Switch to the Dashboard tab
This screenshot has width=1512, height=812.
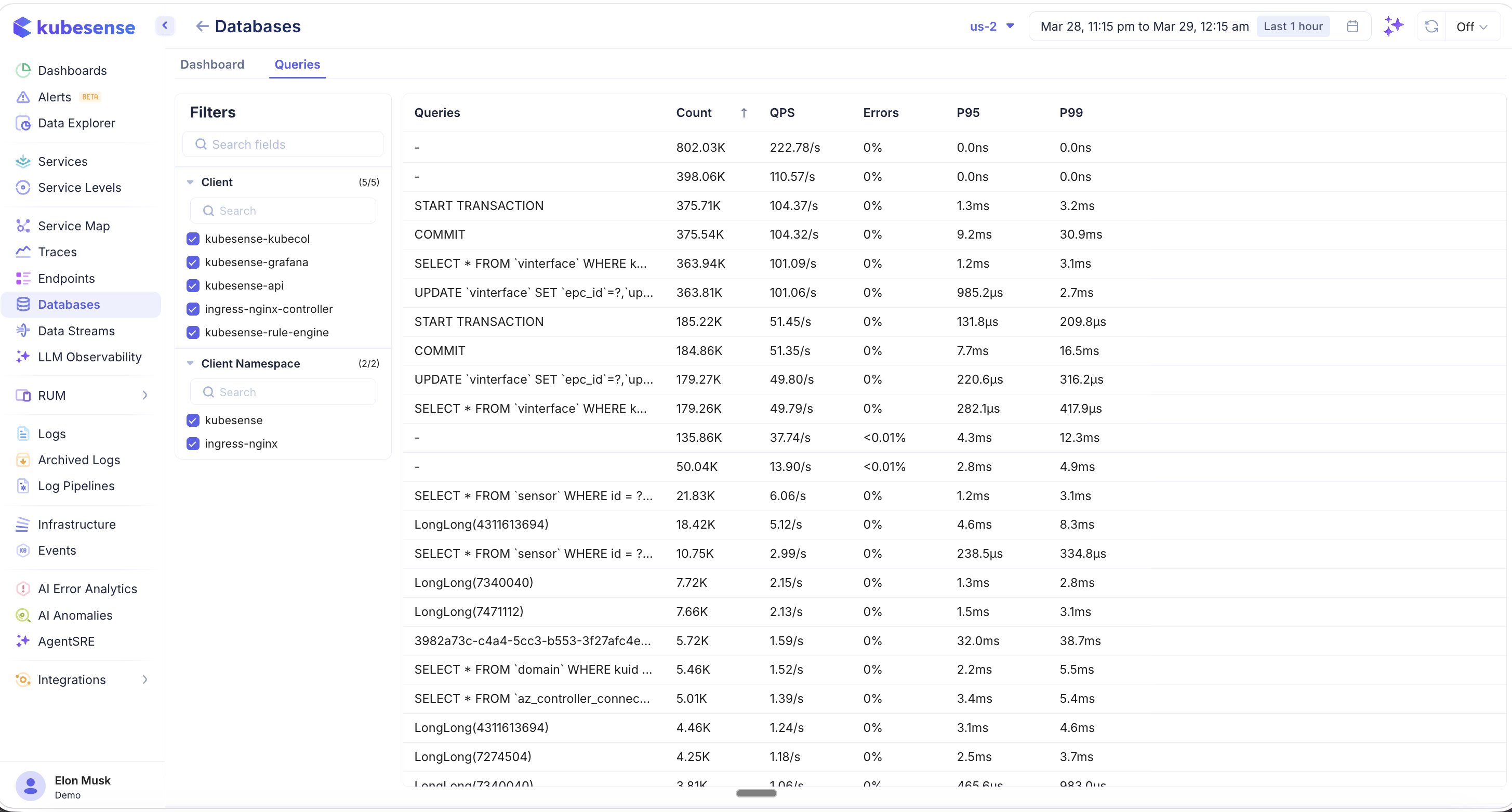tap(212, 64)
